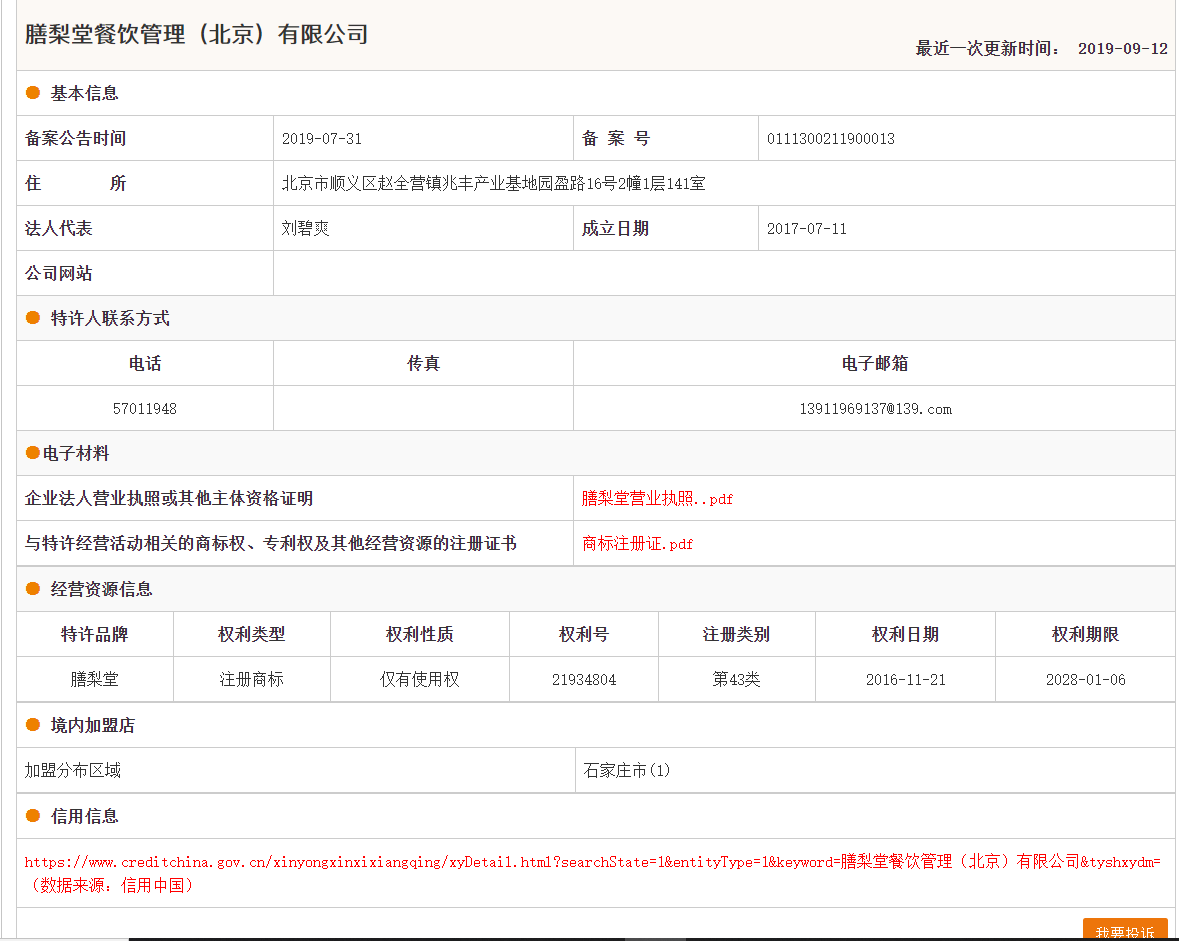Click the legal representative name 刘碧爽

[305, 229]
